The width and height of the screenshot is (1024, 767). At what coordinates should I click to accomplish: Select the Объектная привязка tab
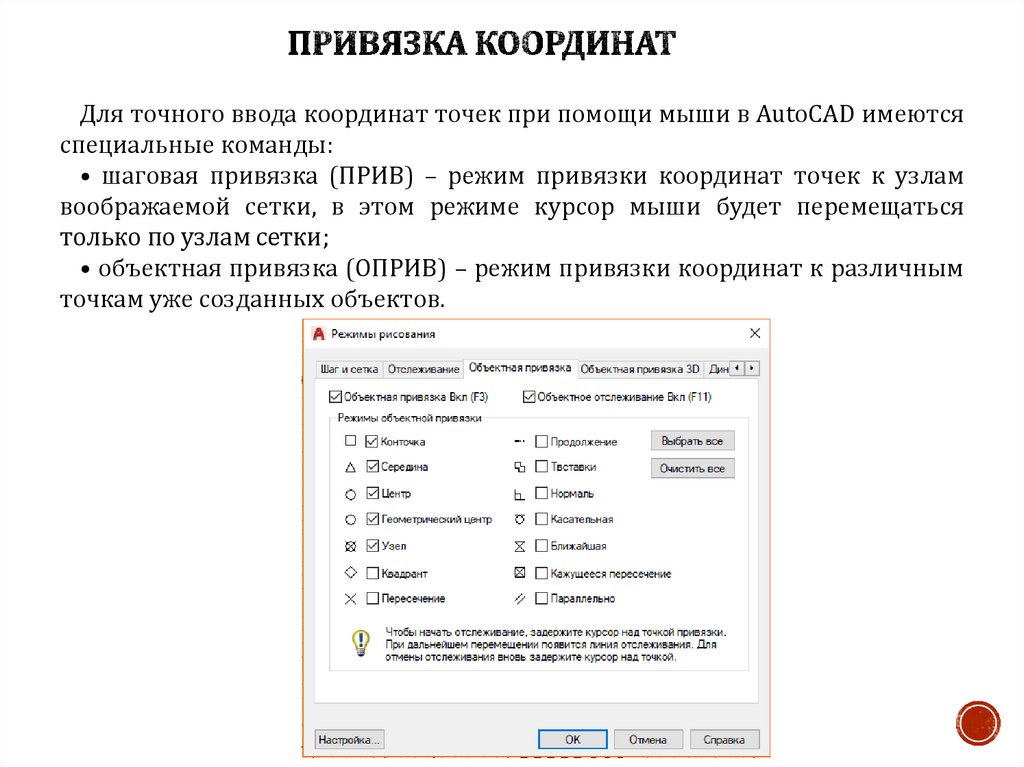tap(520, 368)
